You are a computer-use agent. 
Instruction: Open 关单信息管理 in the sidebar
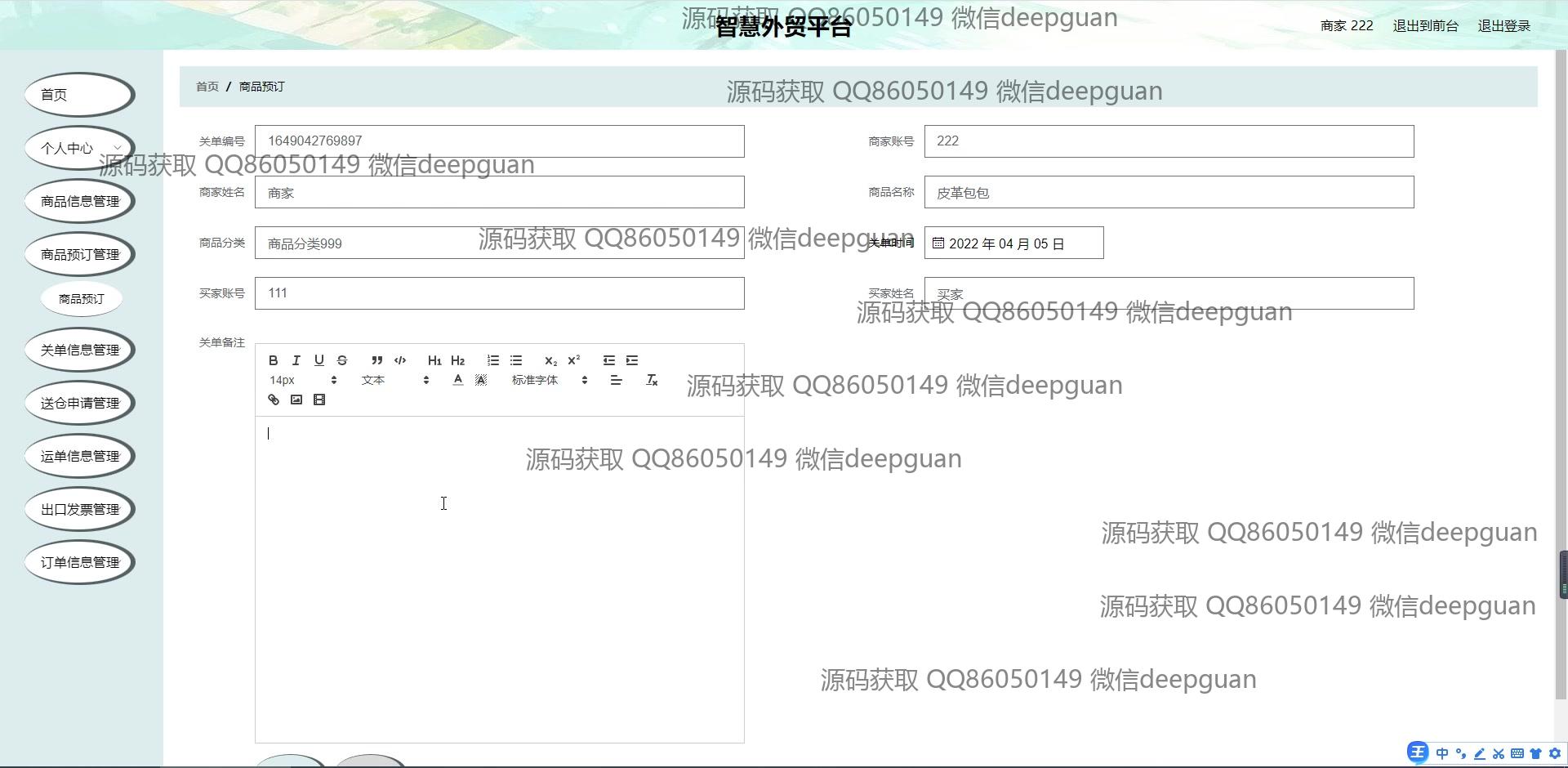pos(79,350)
